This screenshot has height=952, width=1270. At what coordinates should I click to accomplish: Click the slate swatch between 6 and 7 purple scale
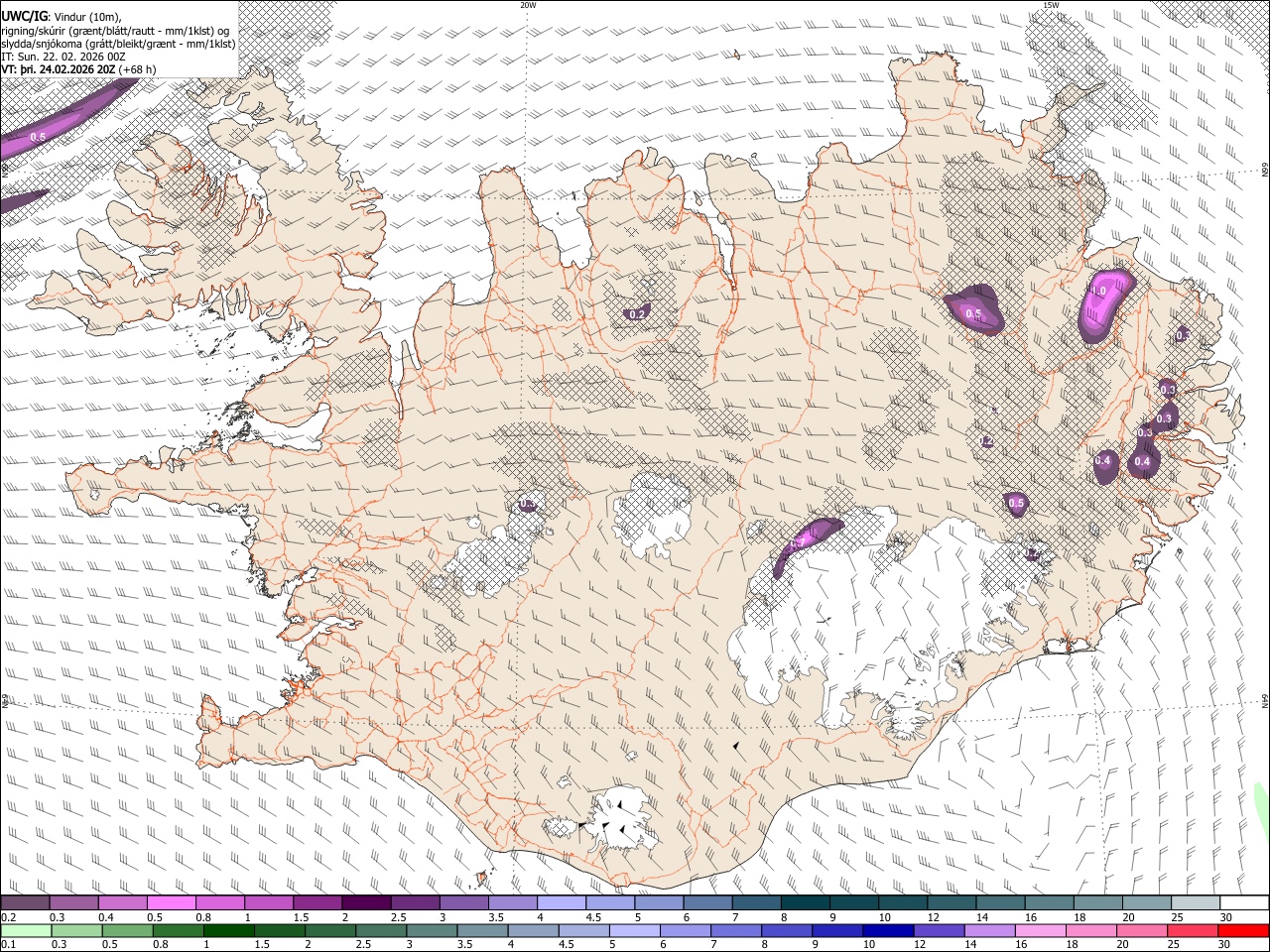[708, 903]
